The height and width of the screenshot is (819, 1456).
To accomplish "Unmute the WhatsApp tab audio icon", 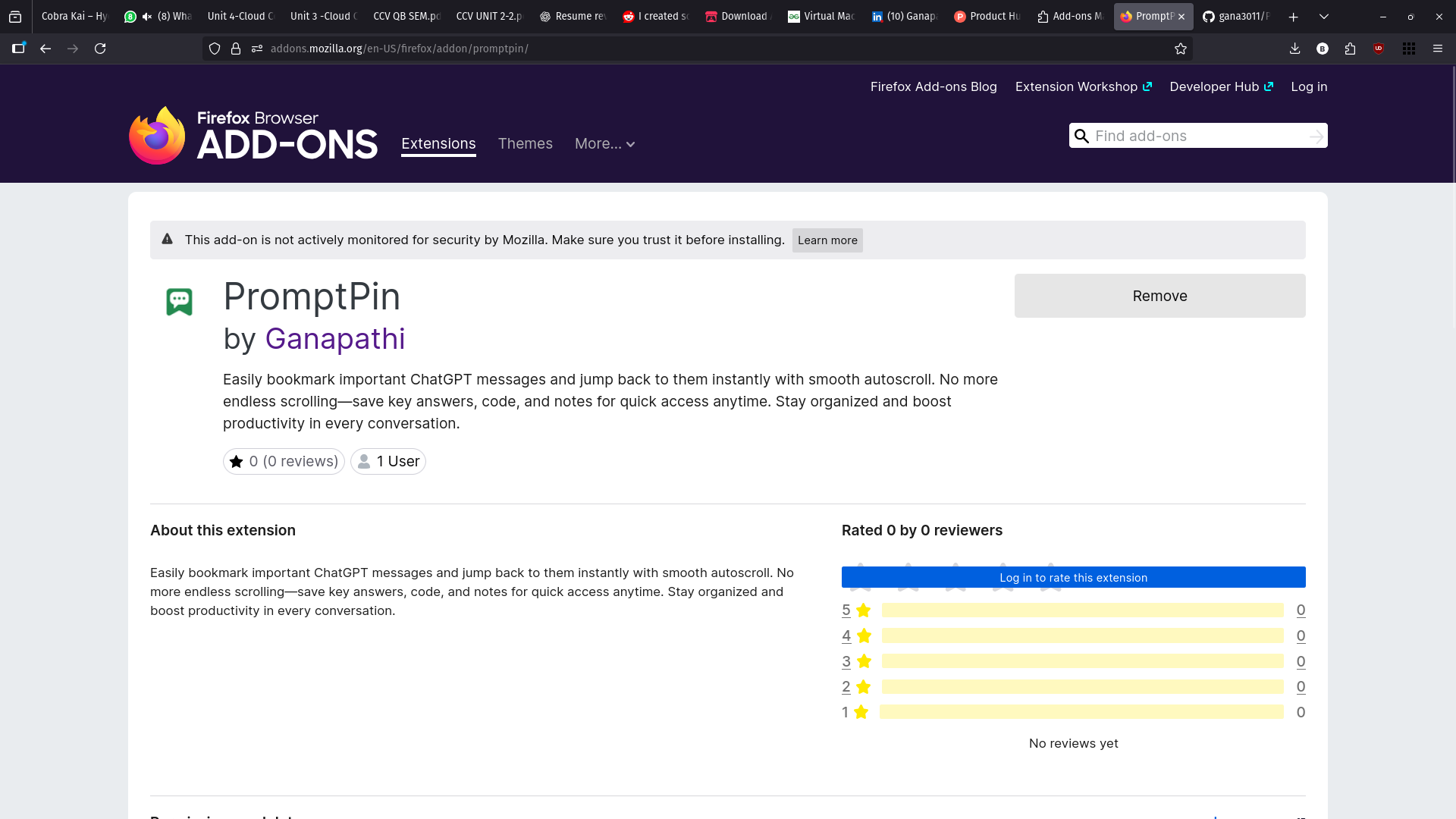I will tap(147, 17).
